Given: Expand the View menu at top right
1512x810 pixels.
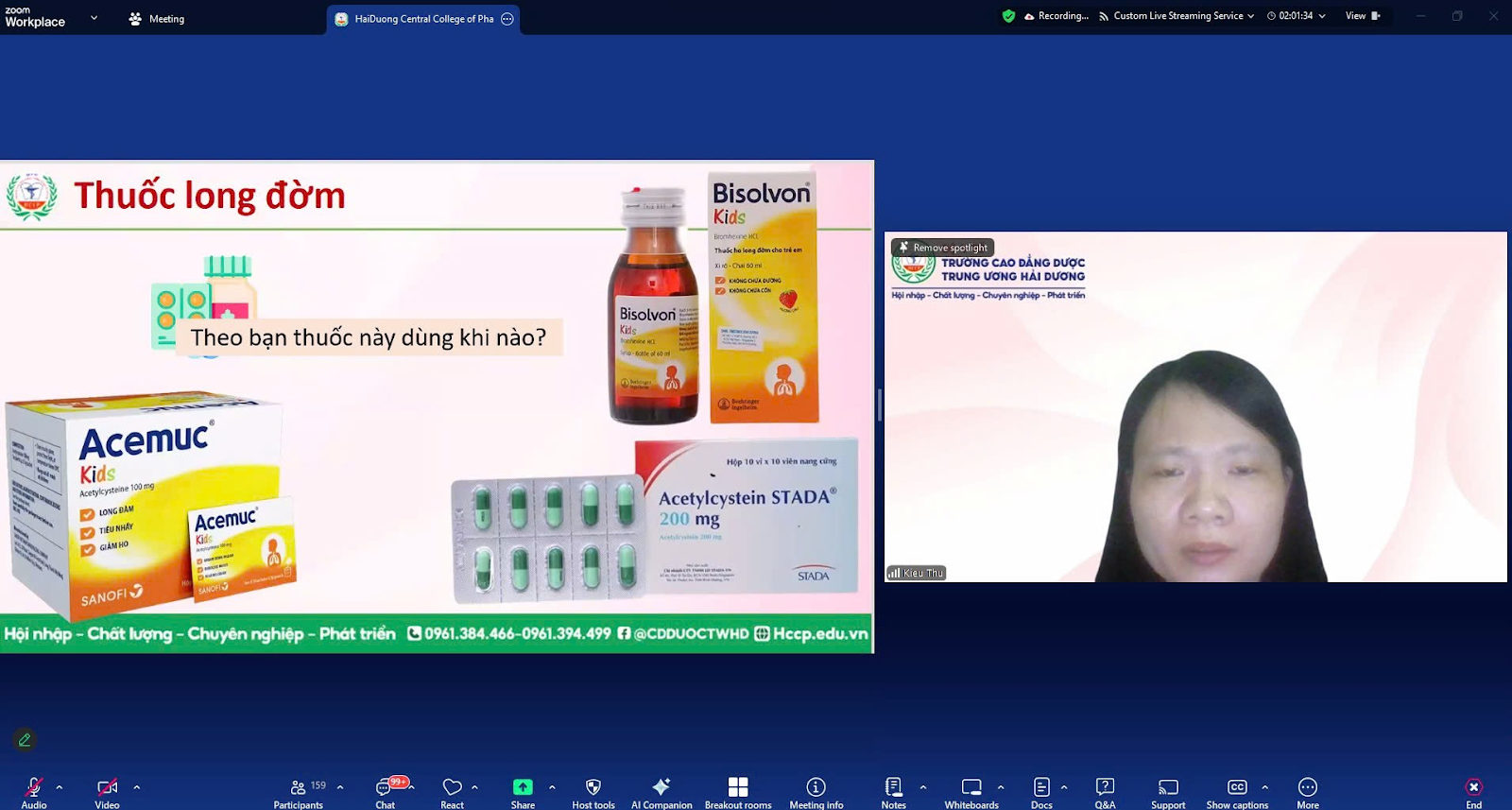Looking at the screenshot, I should point(1362,16).
